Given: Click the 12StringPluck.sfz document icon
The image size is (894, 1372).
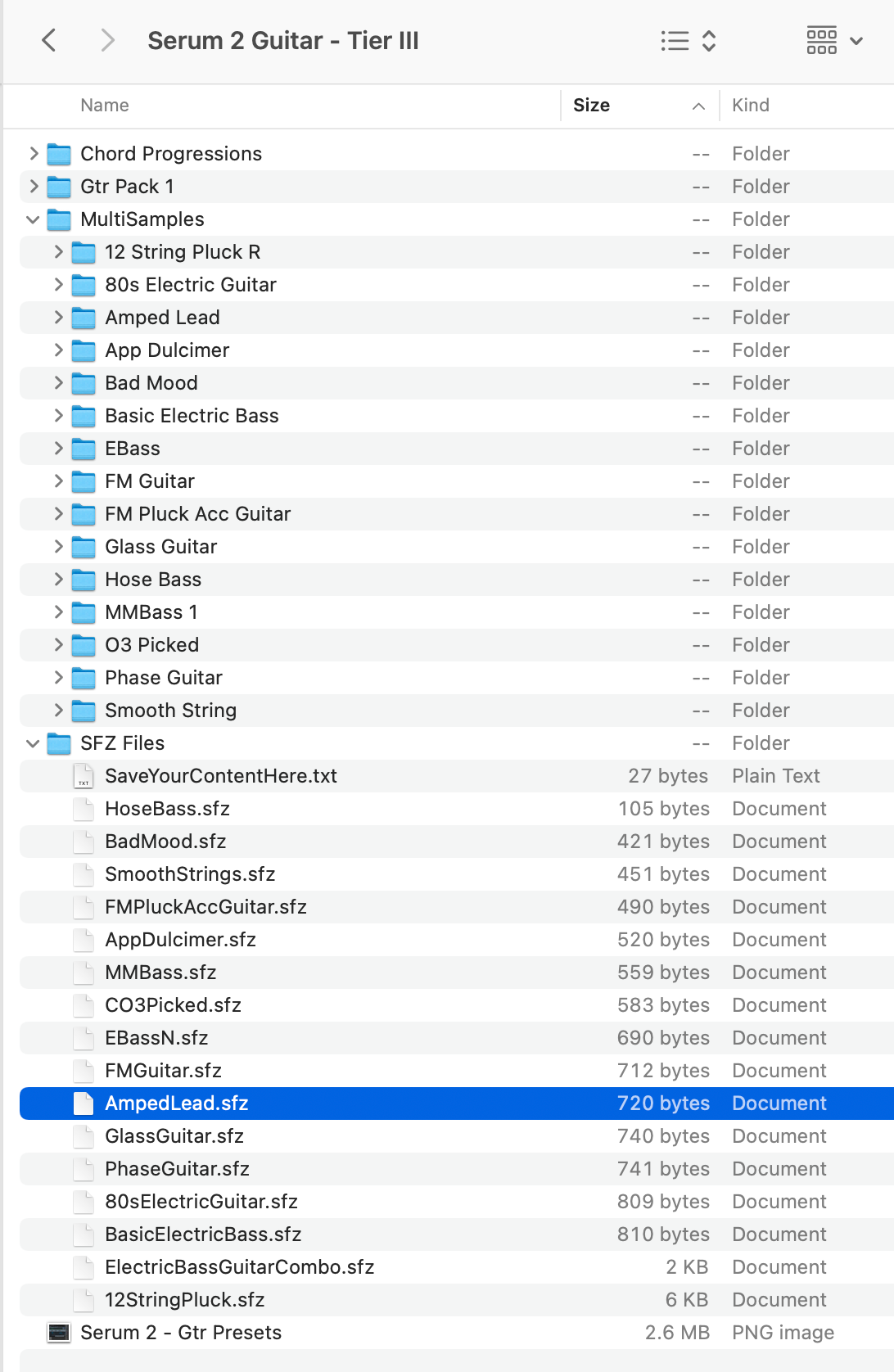Looking at the screenshot, I should point(84,1300).
